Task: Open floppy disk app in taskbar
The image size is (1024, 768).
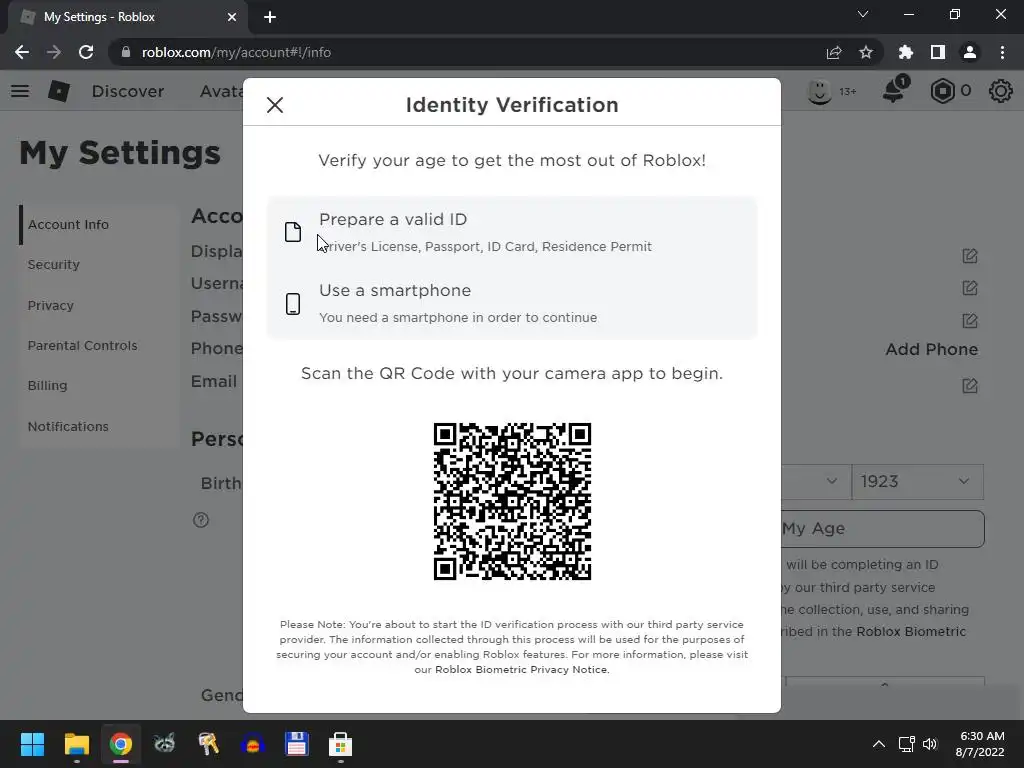Action: point(296,744)
